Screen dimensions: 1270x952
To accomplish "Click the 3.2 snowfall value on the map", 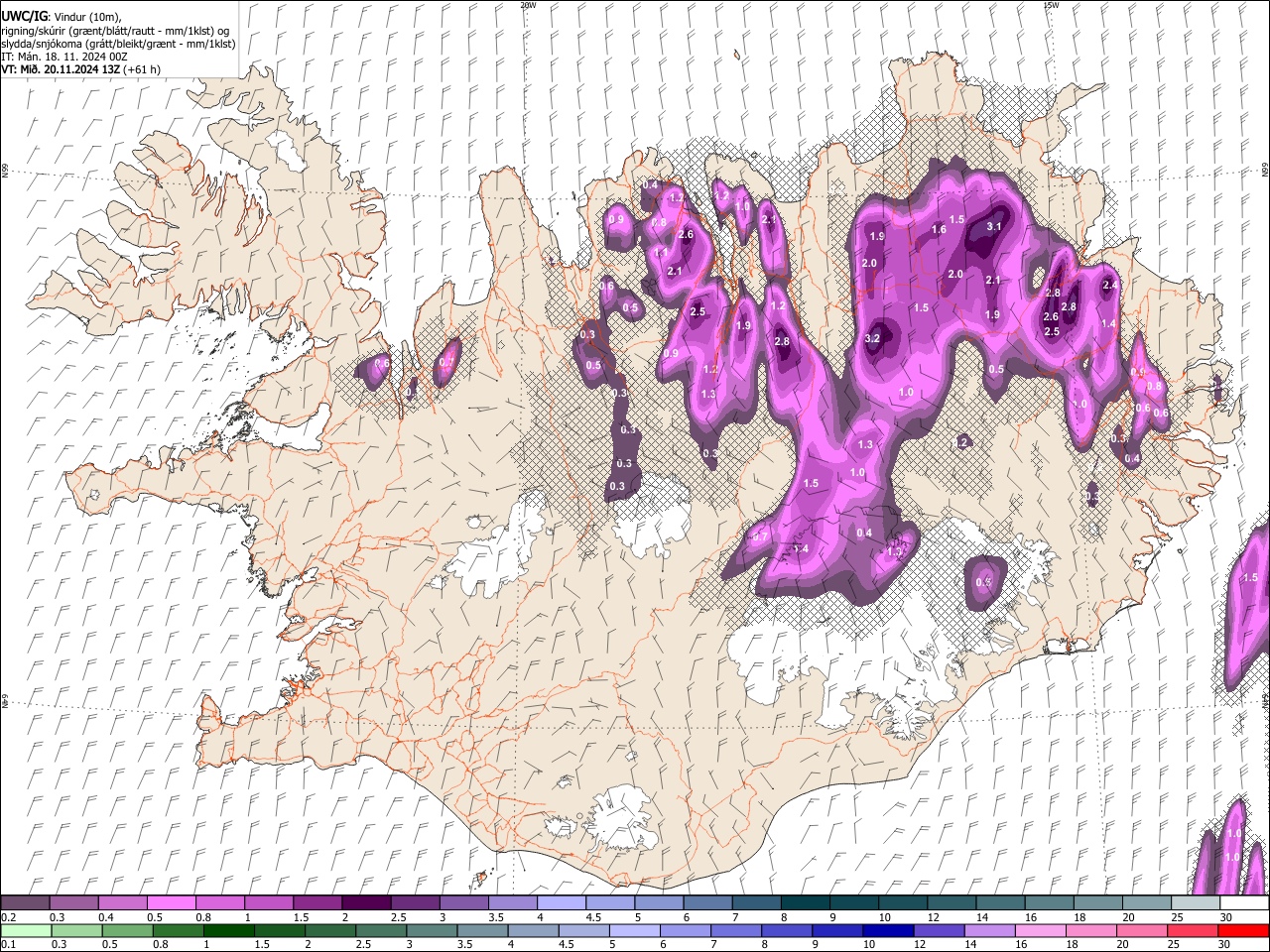I will (x=872, y=338).
